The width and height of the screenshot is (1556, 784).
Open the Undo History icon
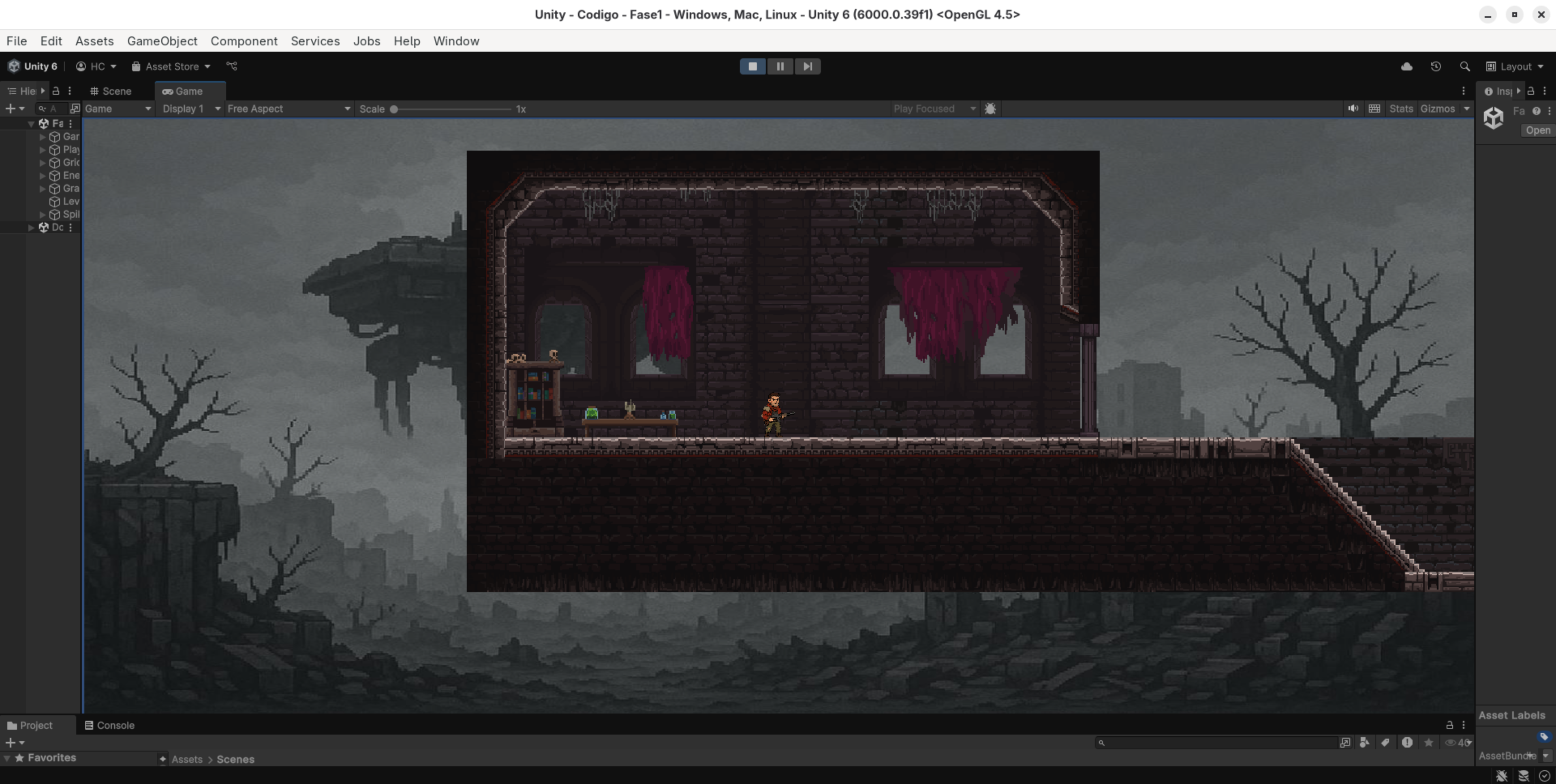click(x=1436, y=66)
